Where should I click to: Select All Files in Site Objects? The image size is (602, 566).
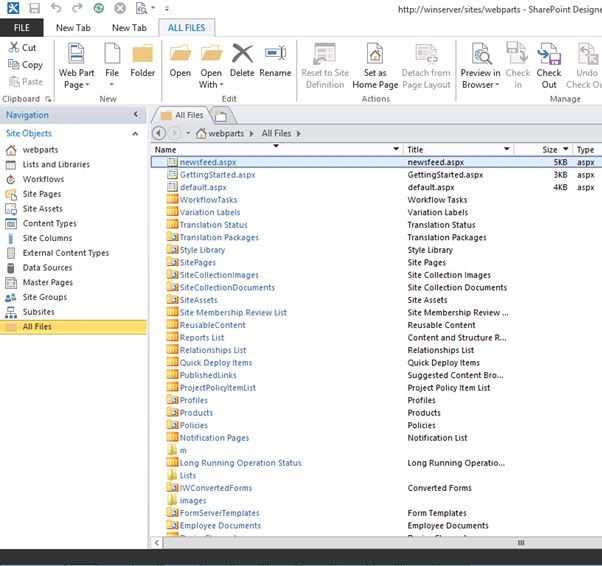click(x=73, y=327)
